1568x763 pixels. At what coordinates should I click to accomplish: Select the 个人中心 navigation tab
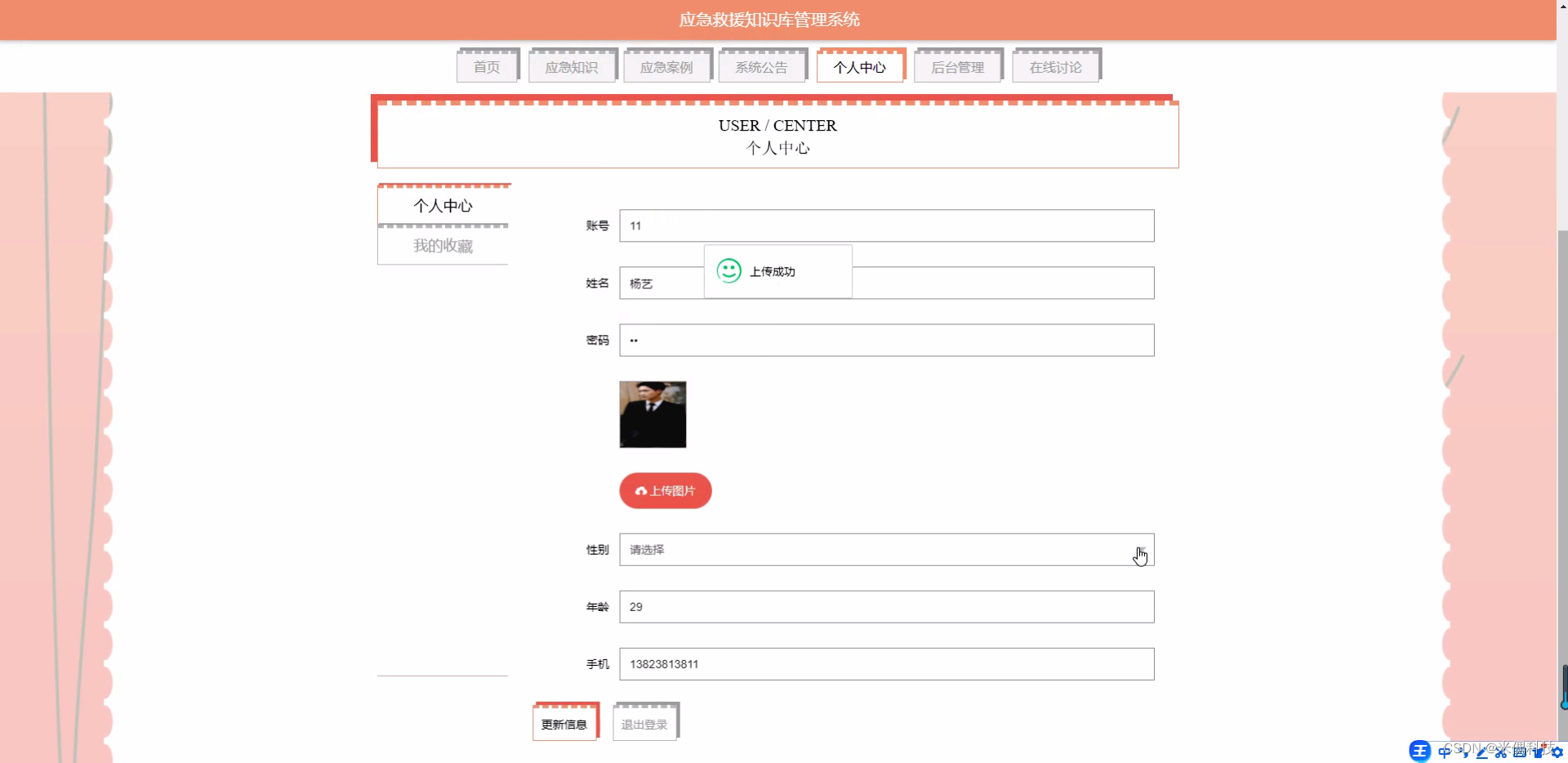[x=860, y=67]
